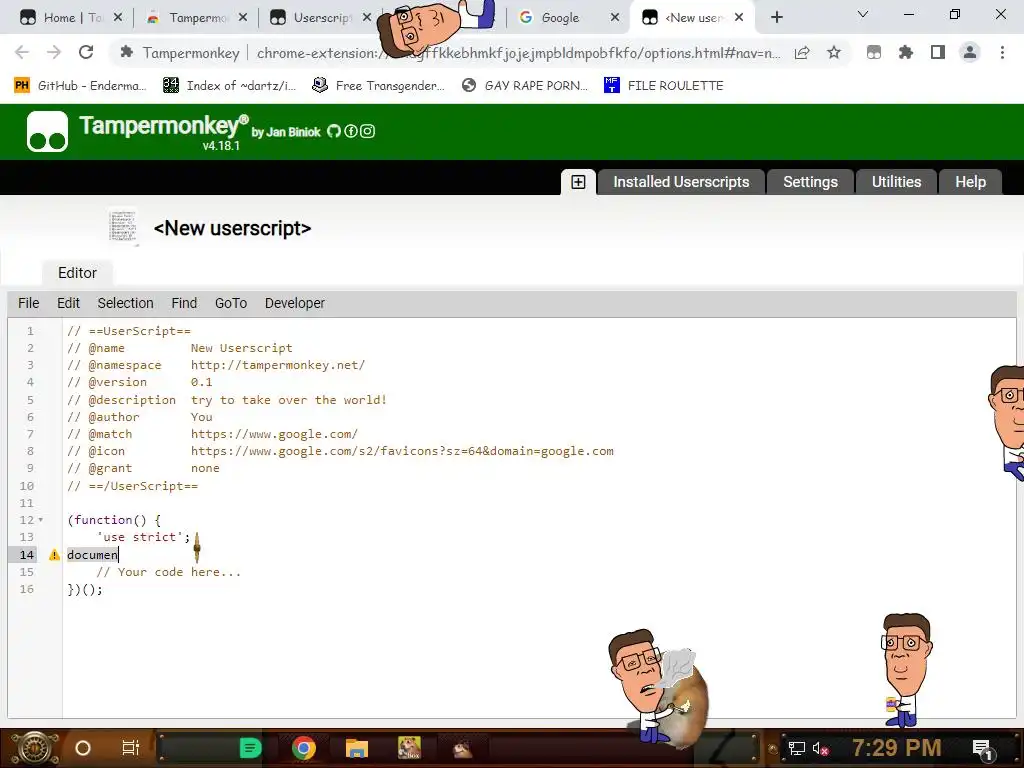Image resolution: width=1024 pixels, height=768 pixels.
Task: Open the Extensions puzzle icon
Action: (906, 53)
